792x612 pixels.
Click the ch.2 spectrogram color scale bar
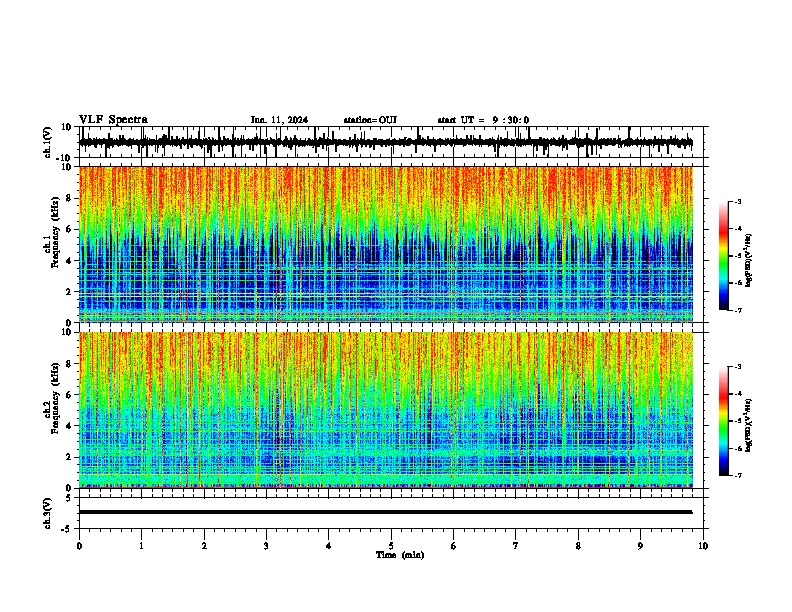point(724,421)
